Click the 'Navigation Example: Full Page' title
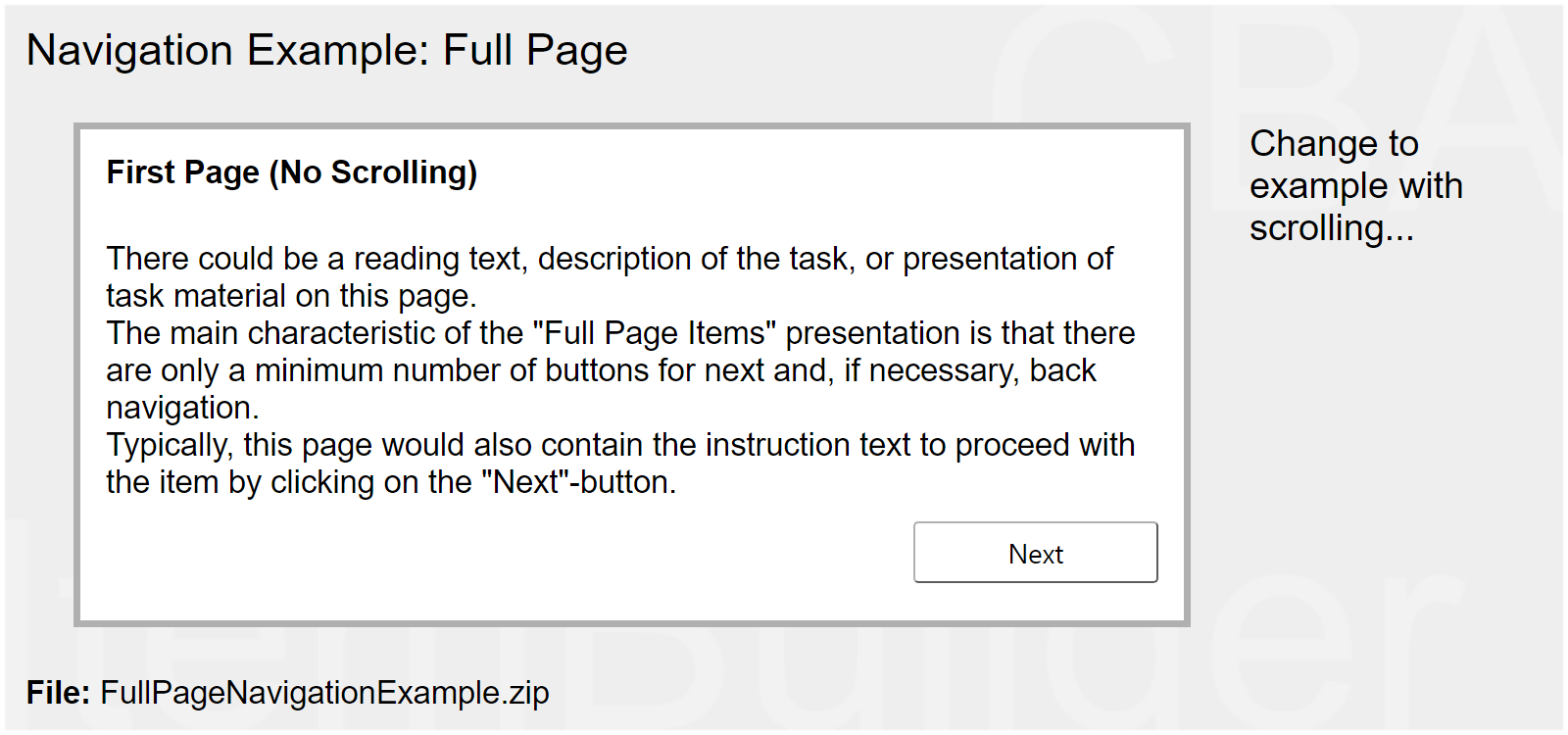Viewport: 1568px width, 735px height. click(326, 50)
